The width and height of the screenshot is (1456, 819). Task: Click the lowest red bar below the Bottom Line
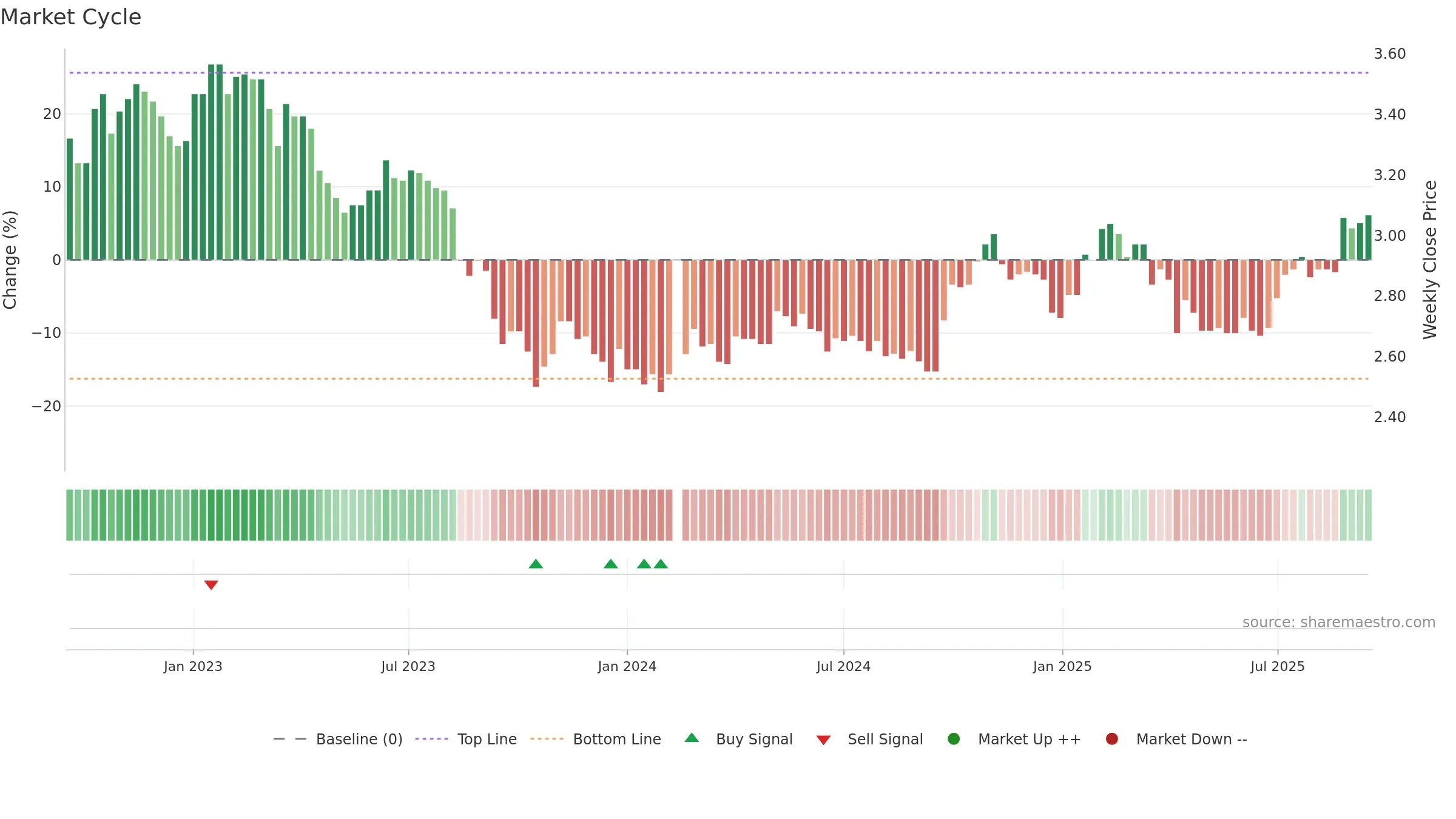point(661,326)
